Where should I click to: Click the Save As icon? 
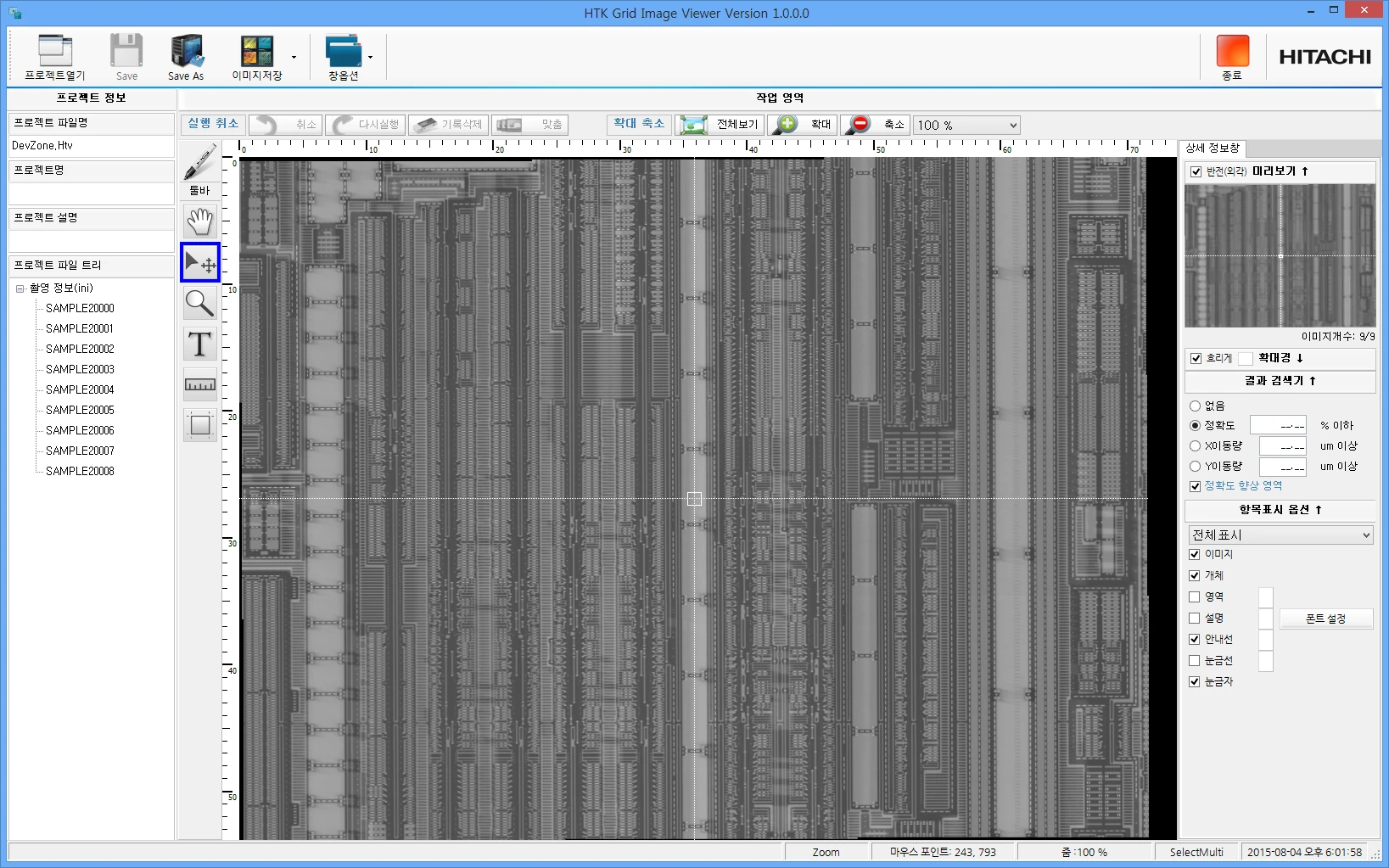(x=187, y=51)
